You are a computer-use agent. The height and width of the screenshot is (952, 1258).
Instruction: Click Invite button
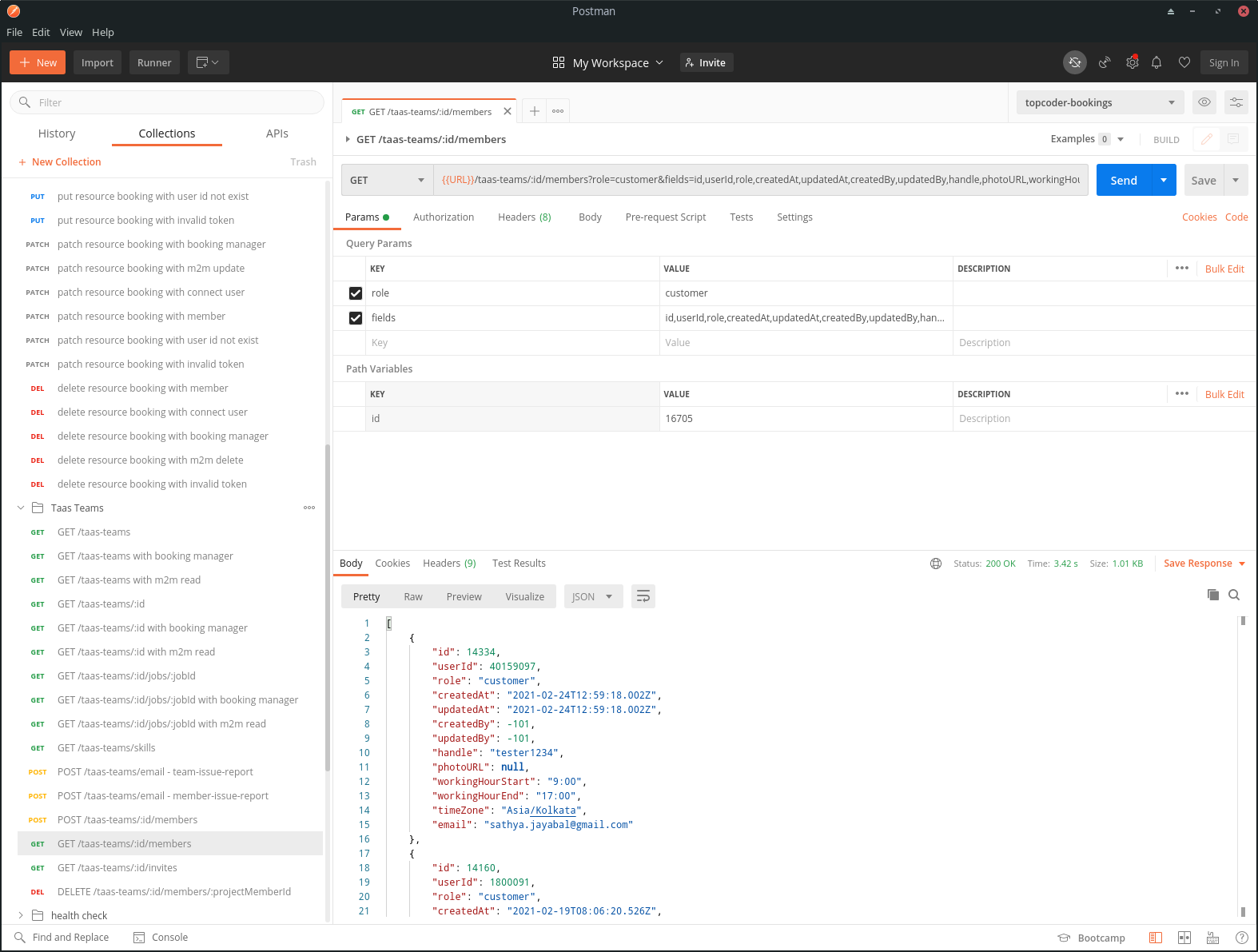click(707, 62)
